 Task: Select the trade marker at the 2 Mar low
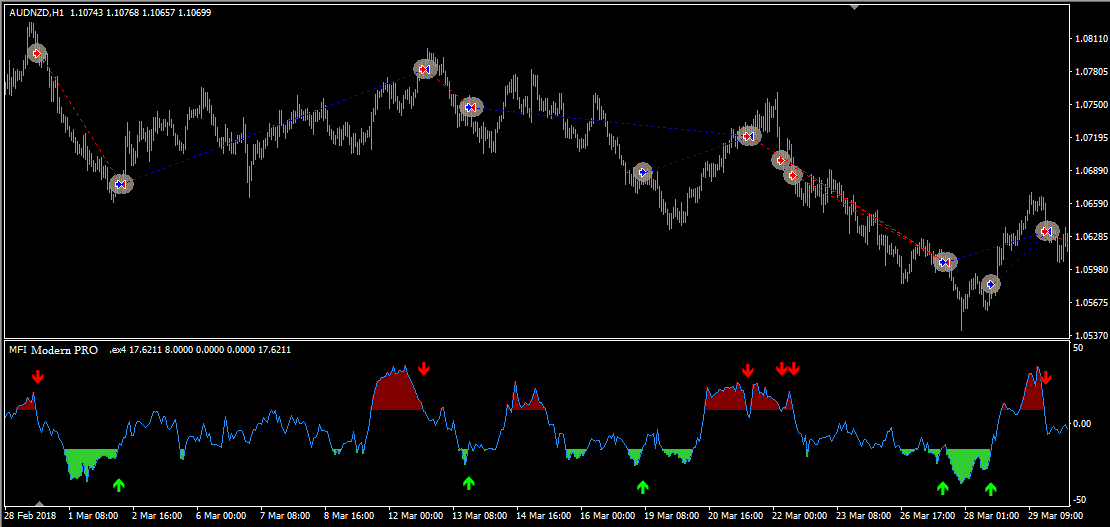pos(121,184)
